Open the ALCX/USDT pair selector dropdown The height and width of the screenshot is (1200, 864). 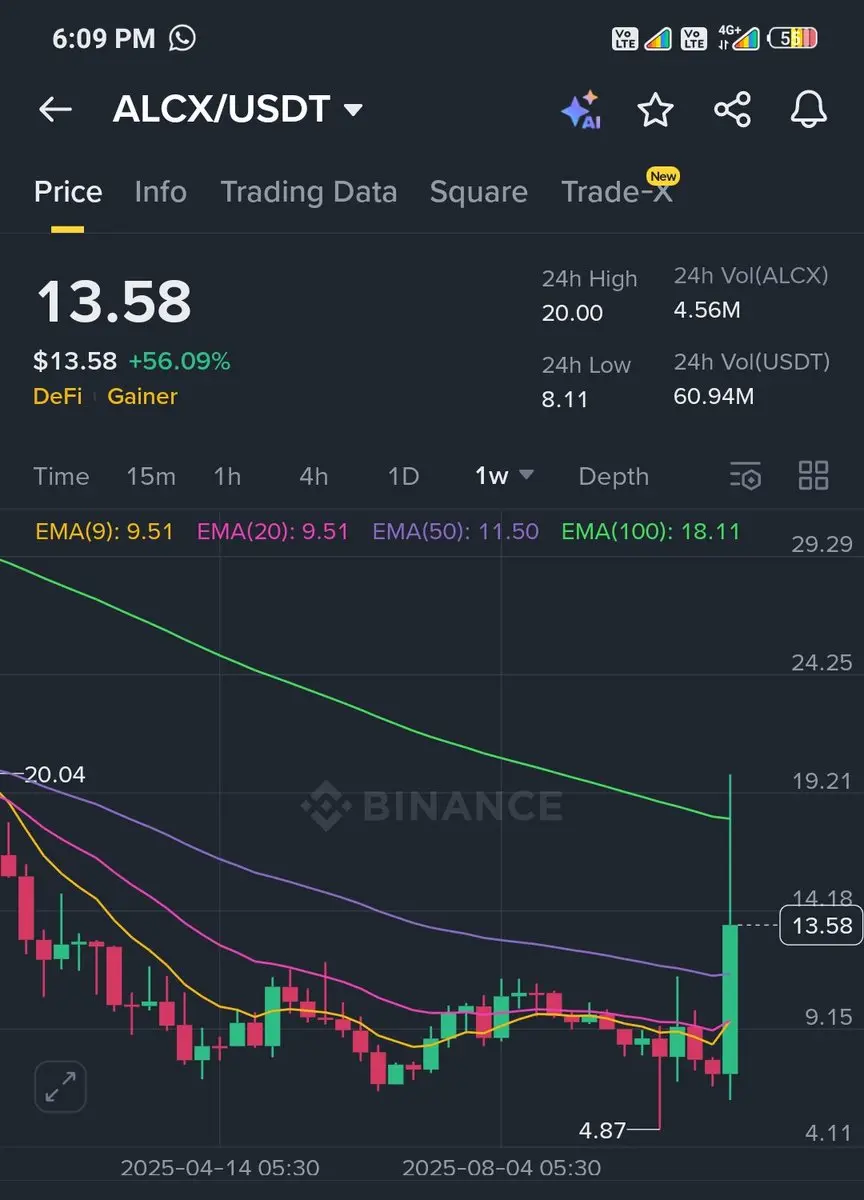[x=238, y=109]
